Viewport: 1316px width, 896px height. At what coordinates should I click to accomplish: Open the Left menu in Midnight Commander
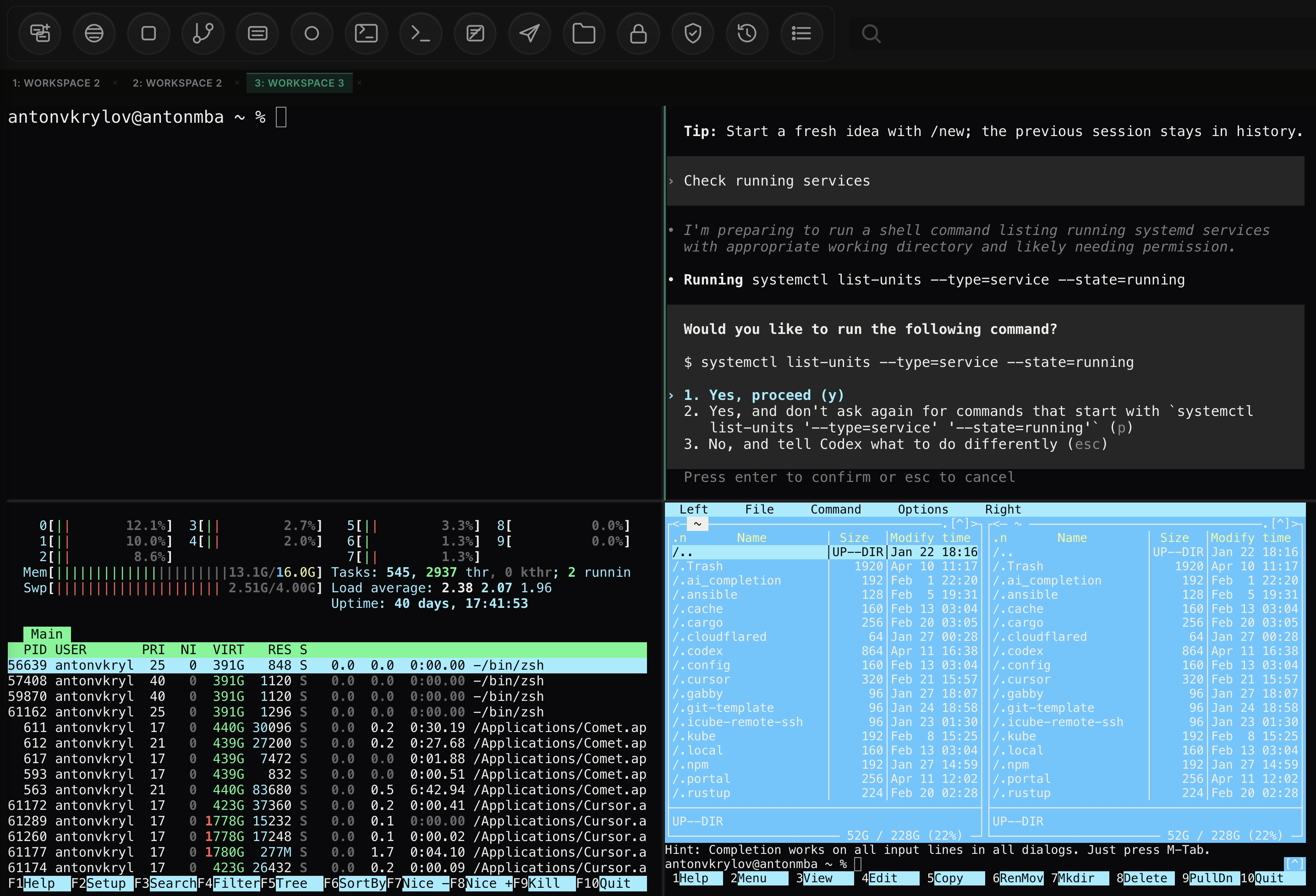tap(693, 509)
